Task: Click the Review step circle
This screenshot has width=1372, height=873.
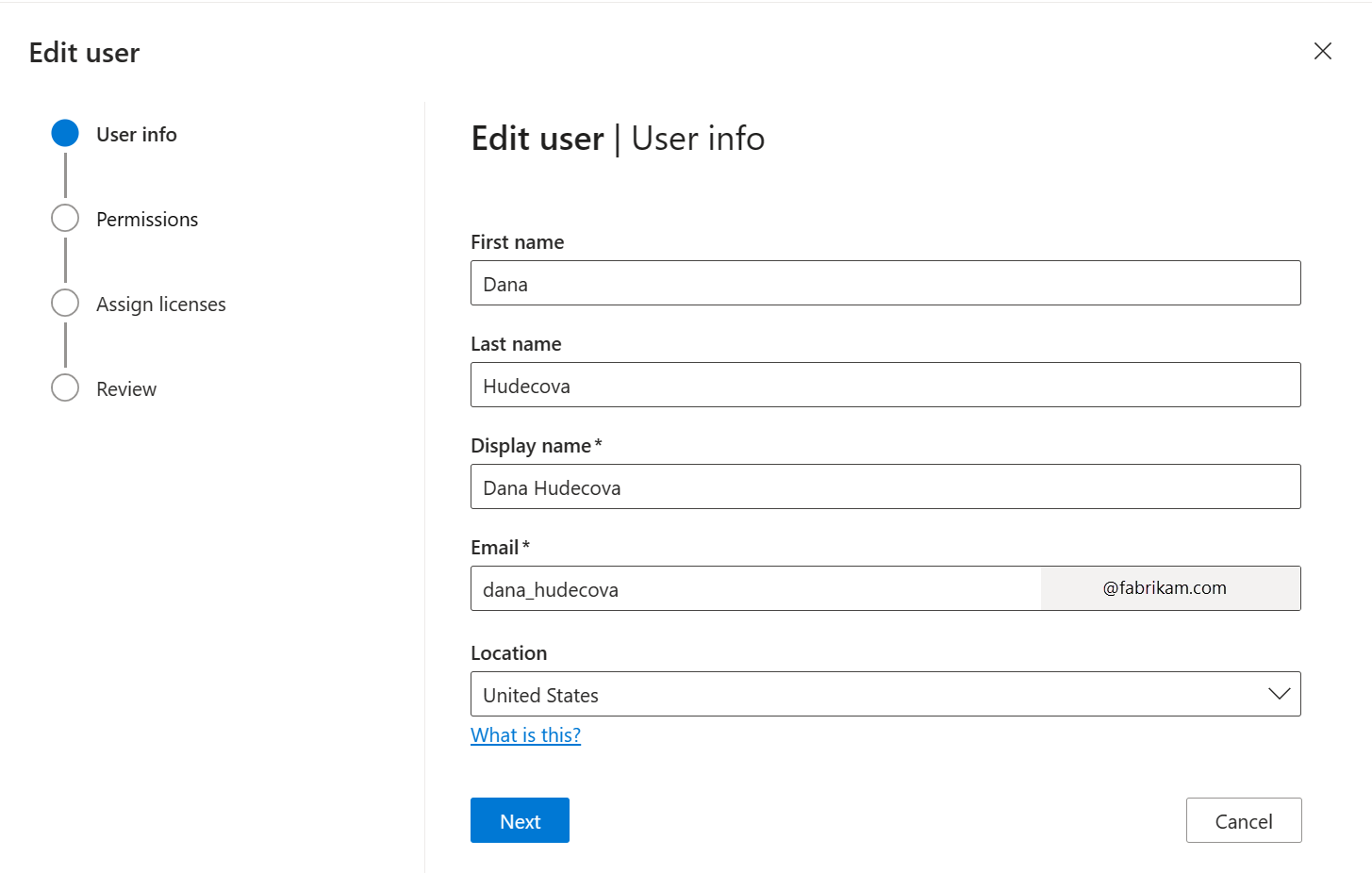Action: (65, 387)
